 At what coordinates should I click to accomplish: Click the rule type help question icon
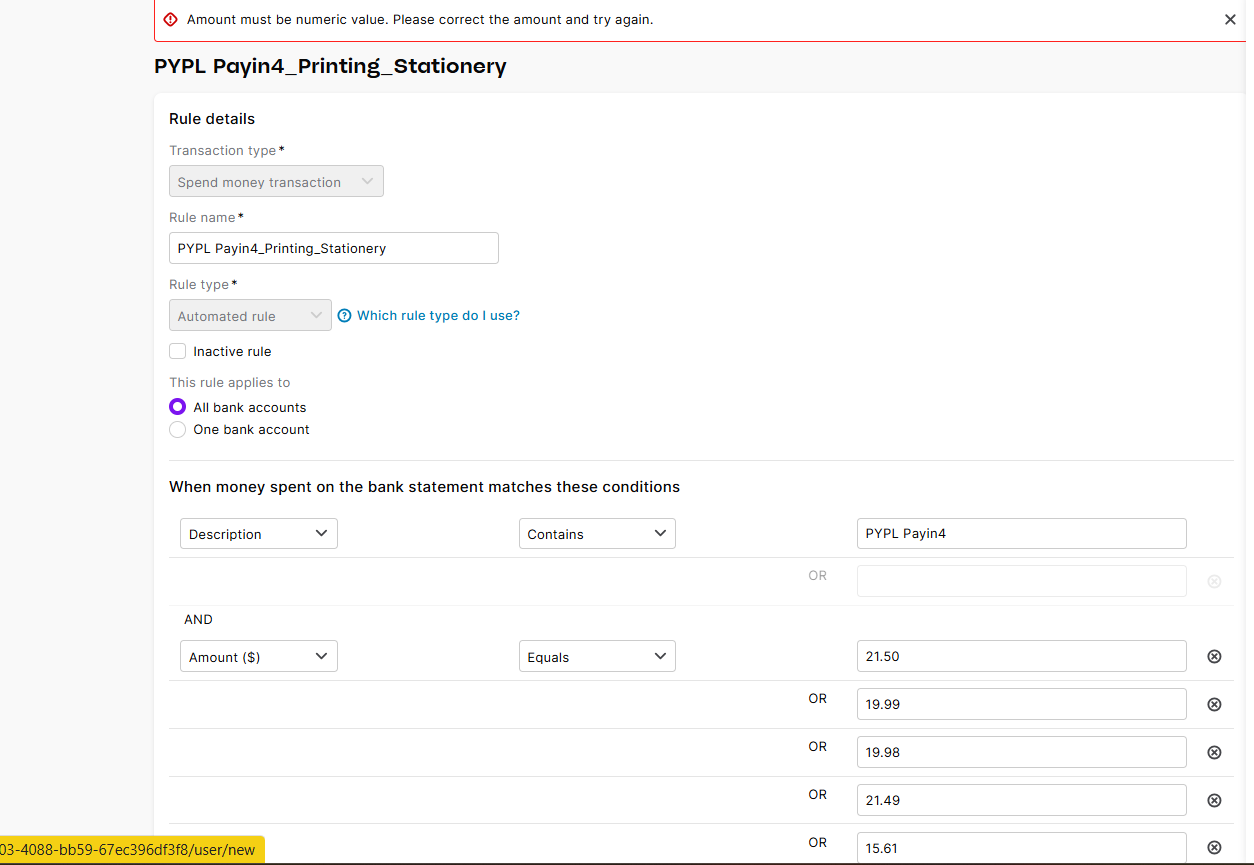(345, 316)
